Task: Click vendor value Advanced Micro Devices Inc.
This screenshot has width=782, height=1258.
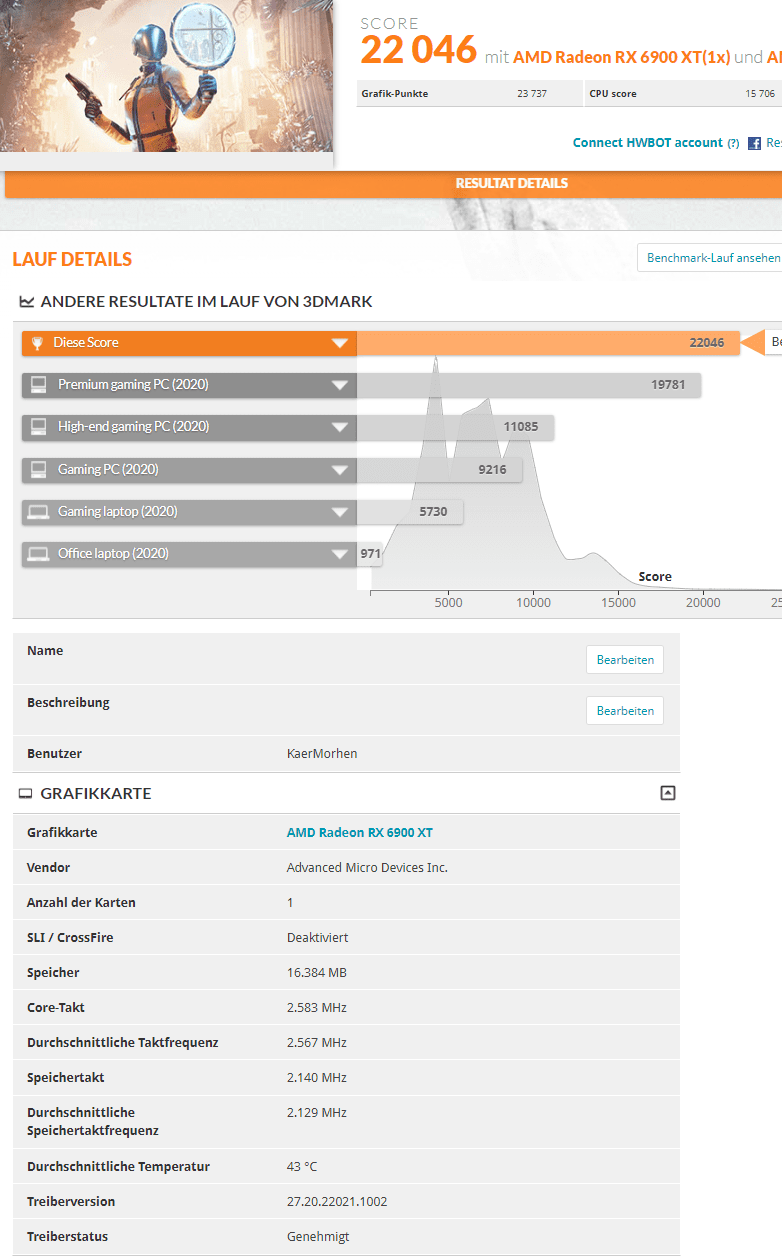Action: 367,868
